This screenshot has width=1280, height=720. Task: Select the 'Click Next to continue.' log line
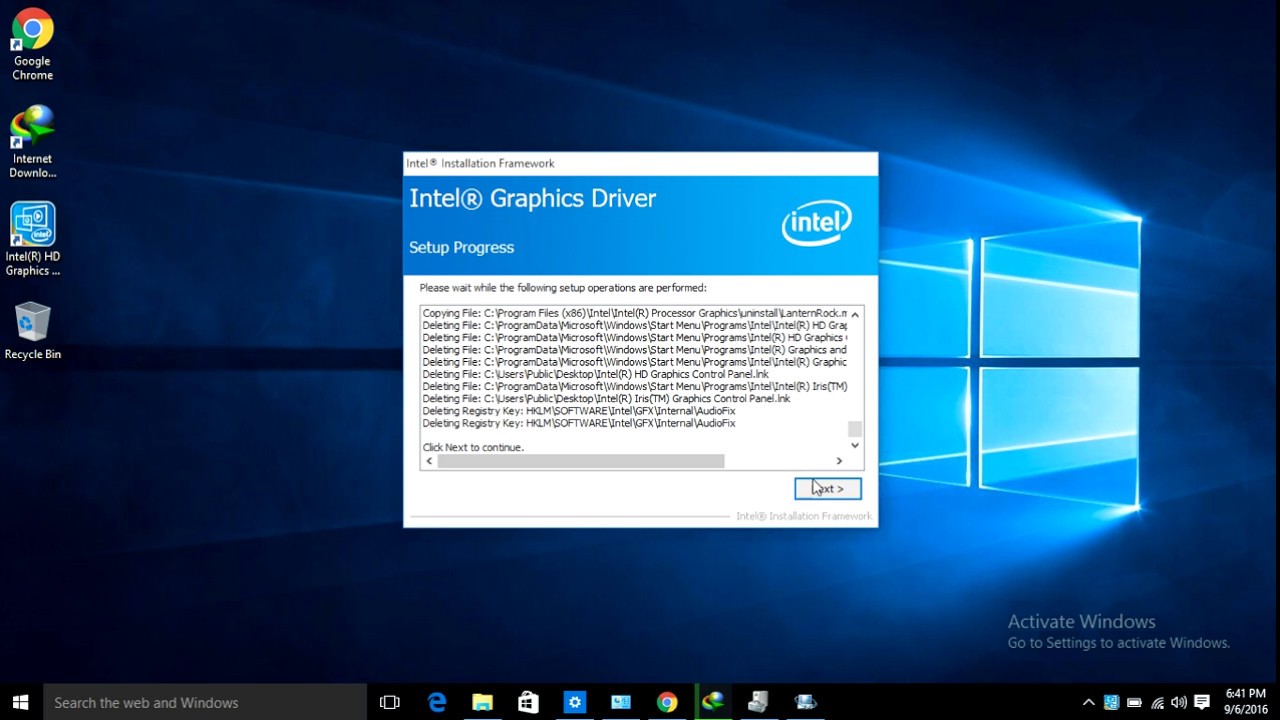[473, 447]
